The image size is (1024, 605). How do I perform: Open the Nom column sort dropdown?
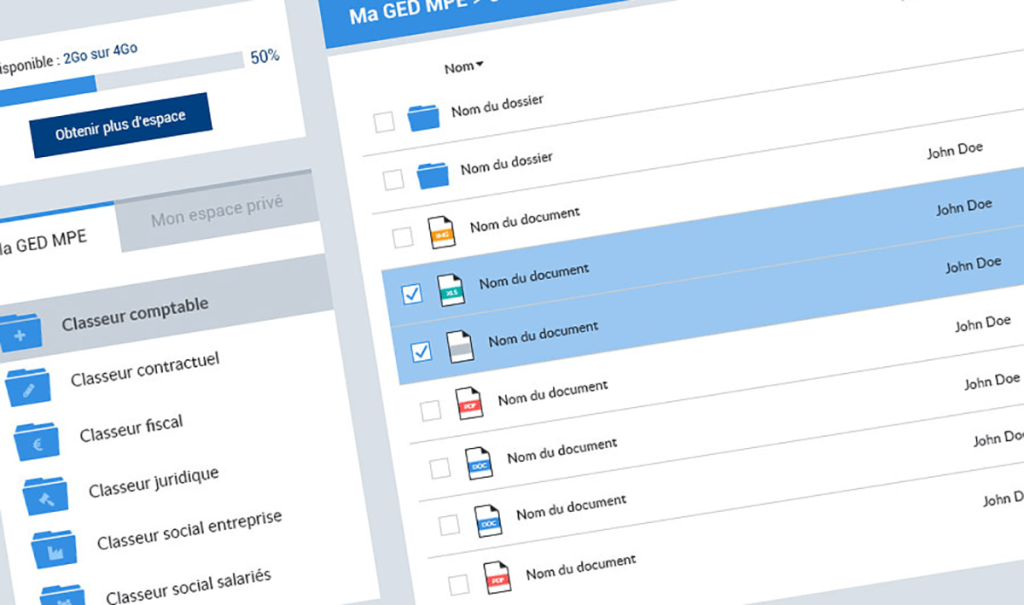(x=464, y=67)
